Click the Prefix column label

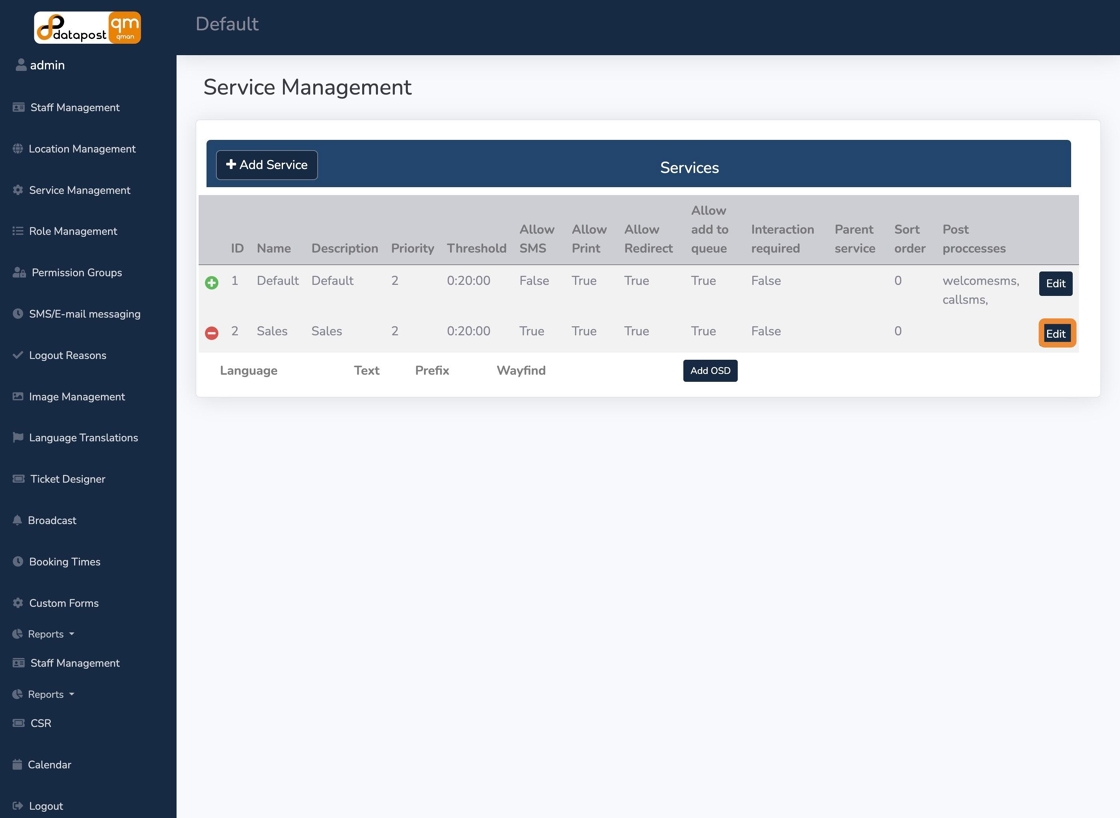click(x=432, y=371)
